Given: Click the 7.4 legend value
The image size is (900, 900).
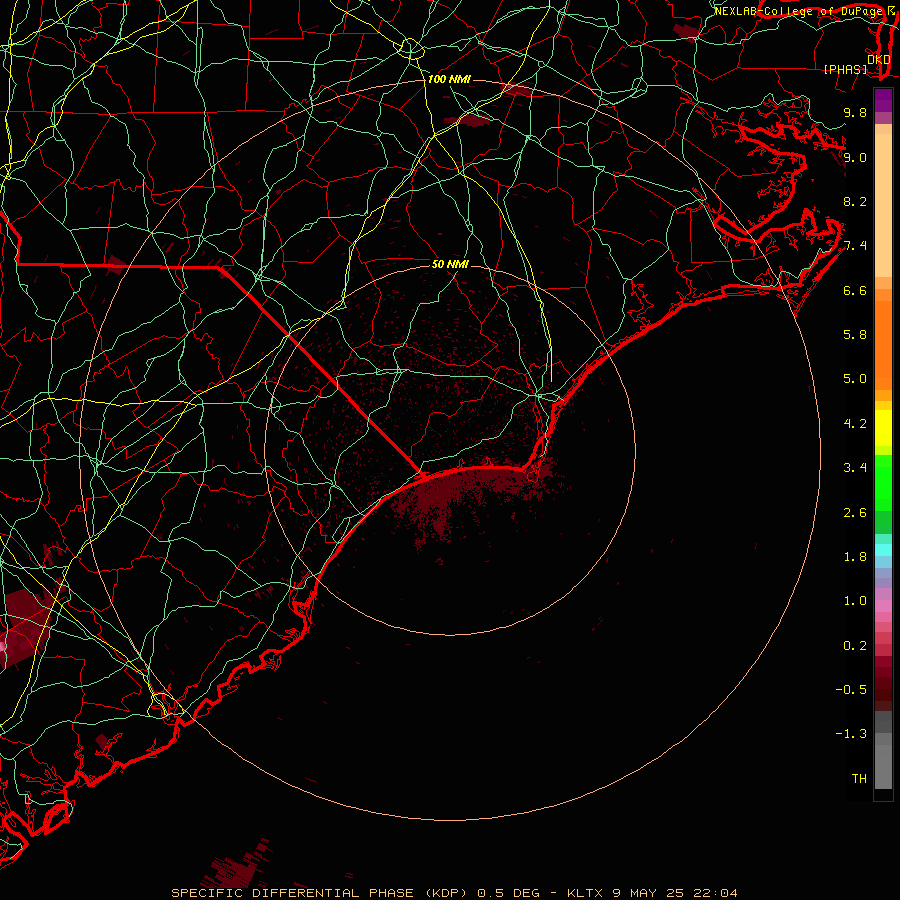Looking at the screenshot, I should tap(855, 246).
